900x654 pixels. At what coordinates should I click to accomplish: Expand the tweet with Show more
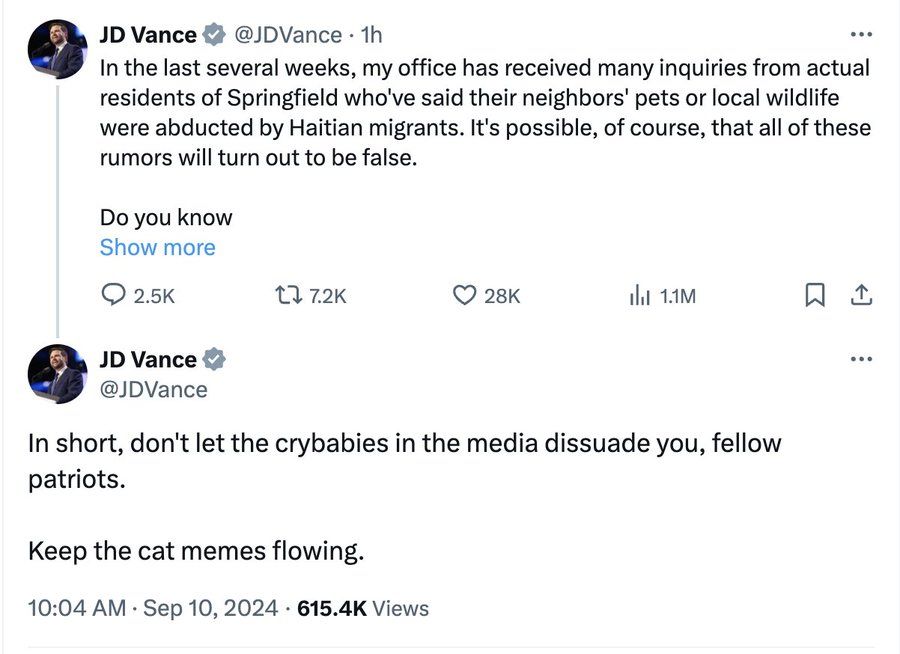pyautogui.click(x=157, y=247)
